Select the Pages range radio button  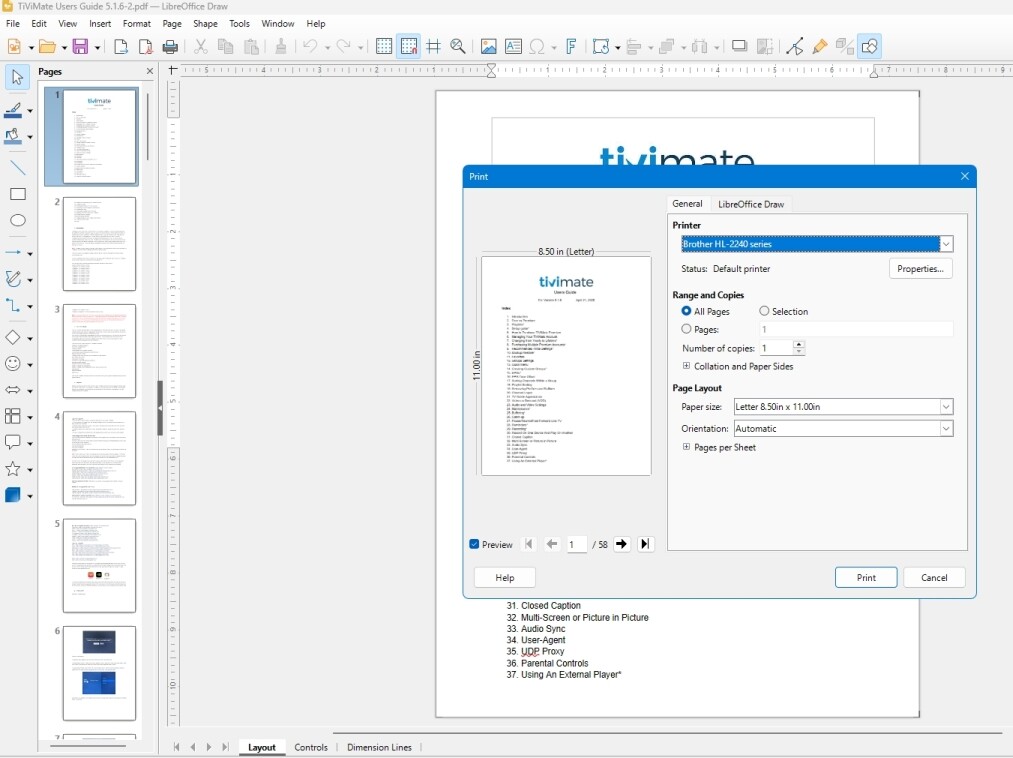[686, 329]
